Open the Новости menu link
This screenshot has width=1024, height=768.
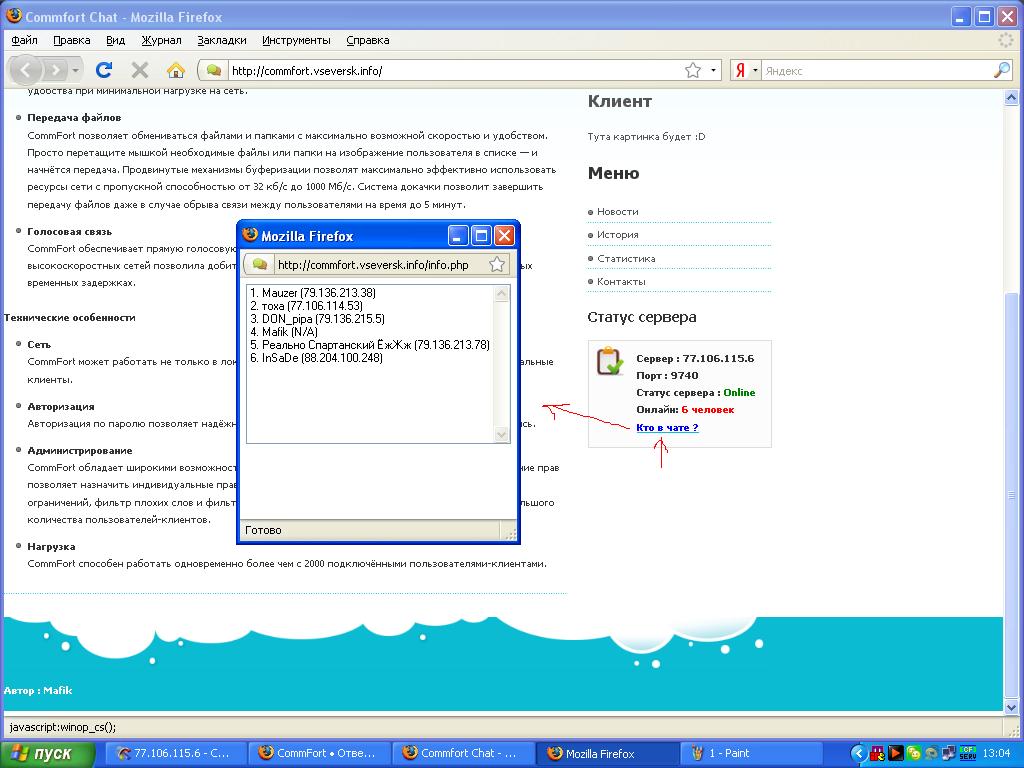617,212
